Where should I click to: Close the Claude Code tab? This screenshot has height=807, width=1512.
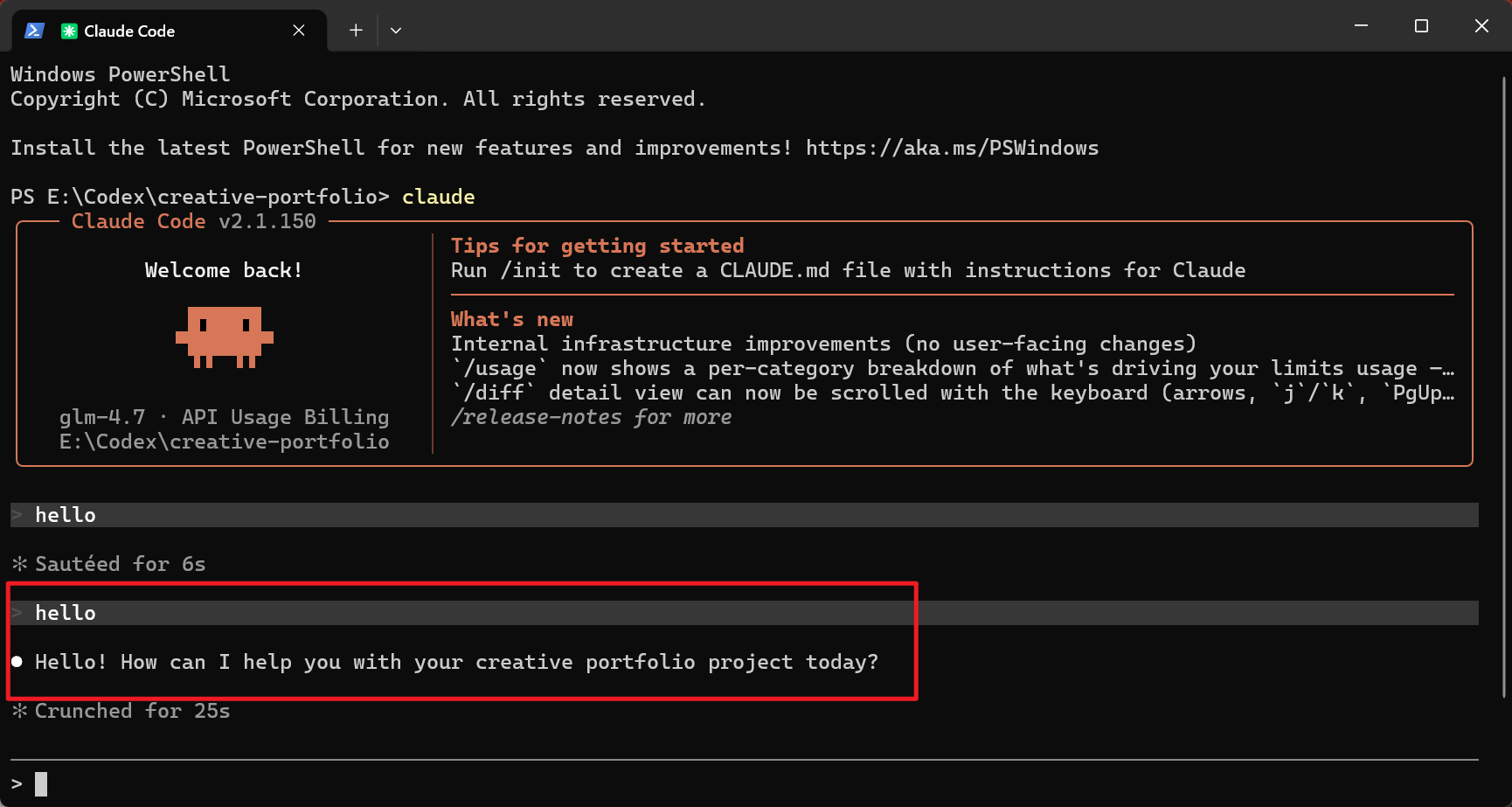pyautogui.click(x=299, y=31)
